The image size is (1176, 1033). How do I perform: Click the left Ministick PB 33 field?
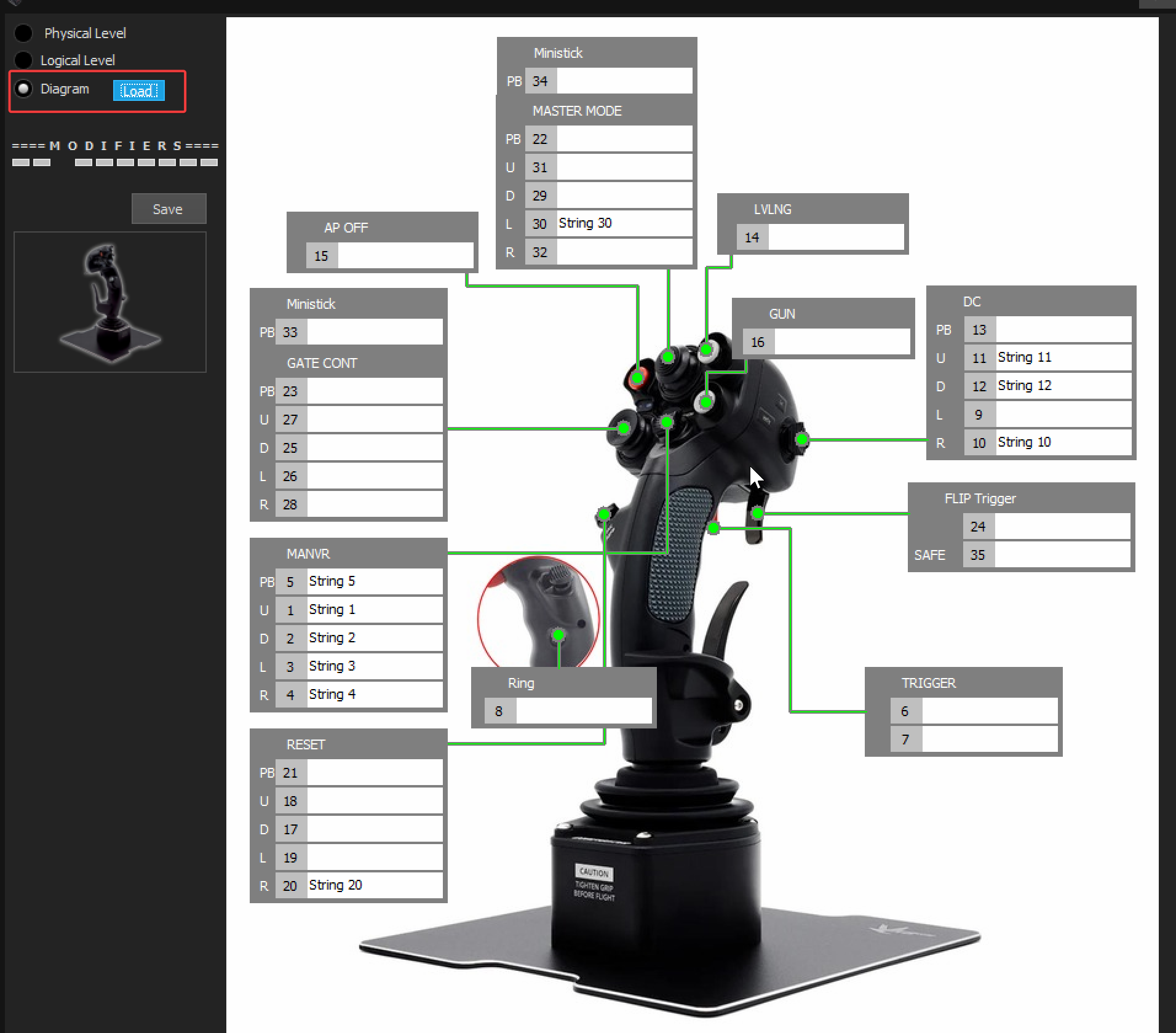pyautogui.click(x=375, y=332)
